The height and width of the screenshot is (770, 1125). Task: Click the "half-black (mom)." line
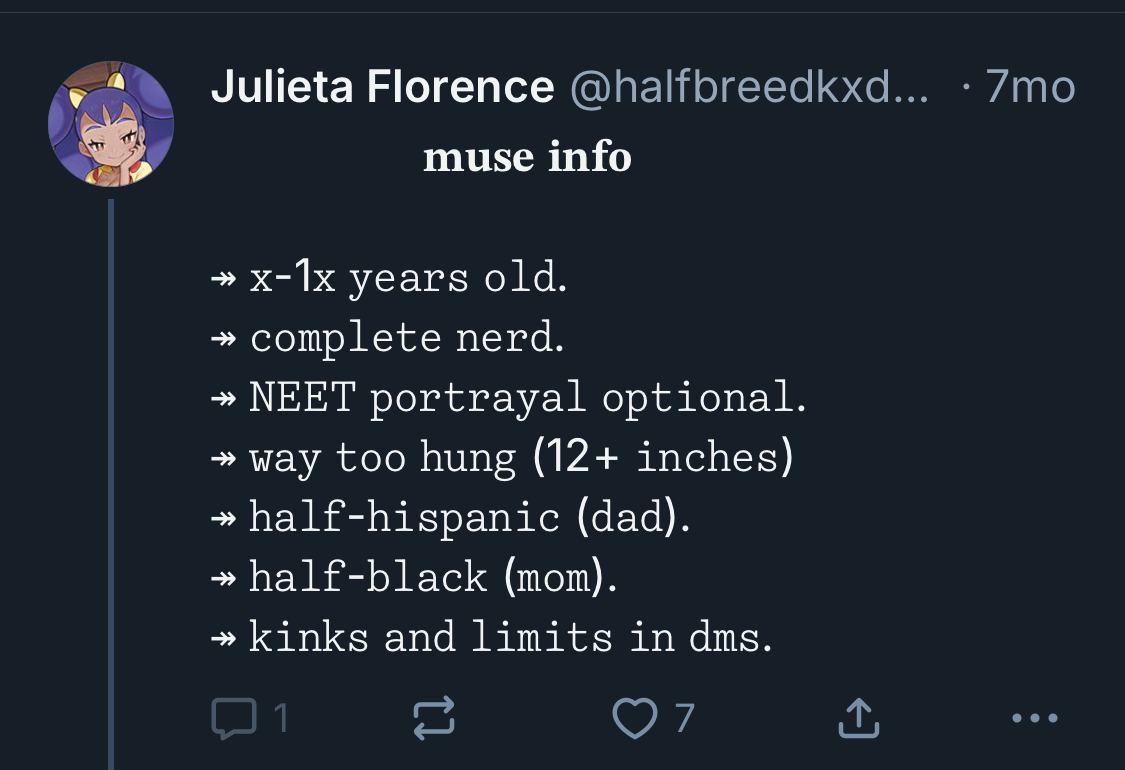pyautogui.click(x=432, y=578)
